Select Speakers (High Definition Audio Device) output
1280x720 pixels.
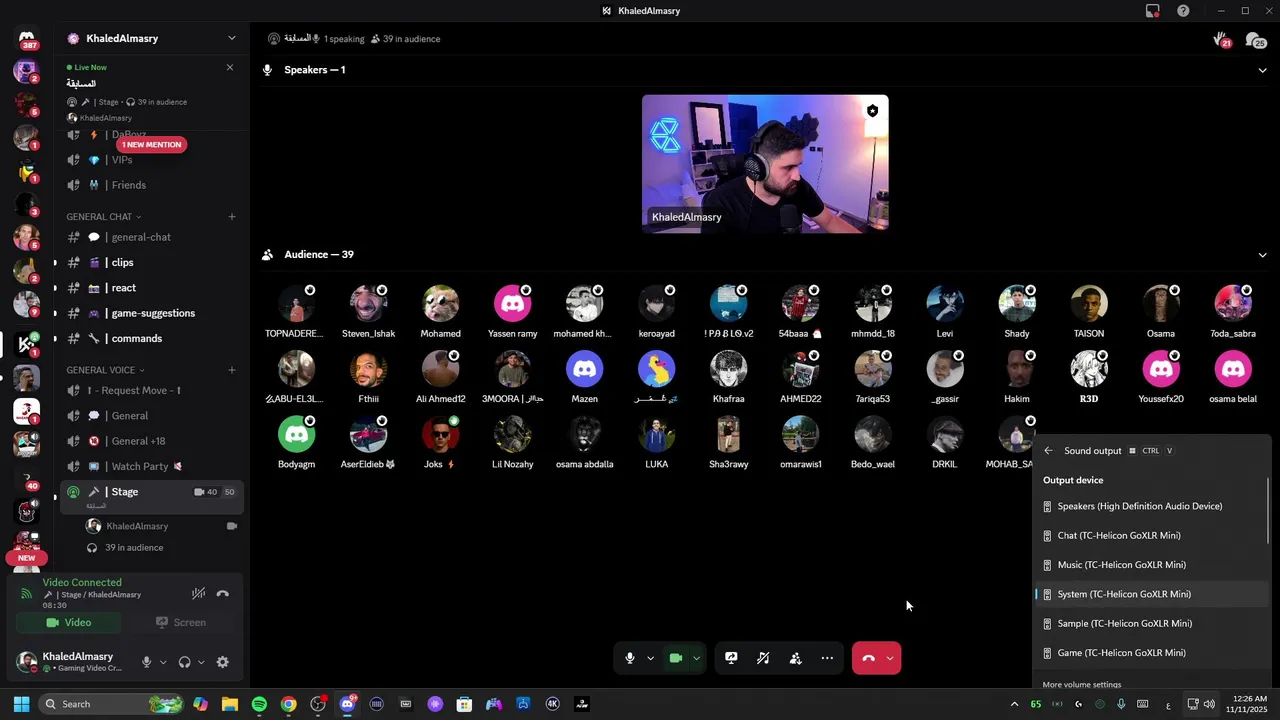click(1150, 506)
